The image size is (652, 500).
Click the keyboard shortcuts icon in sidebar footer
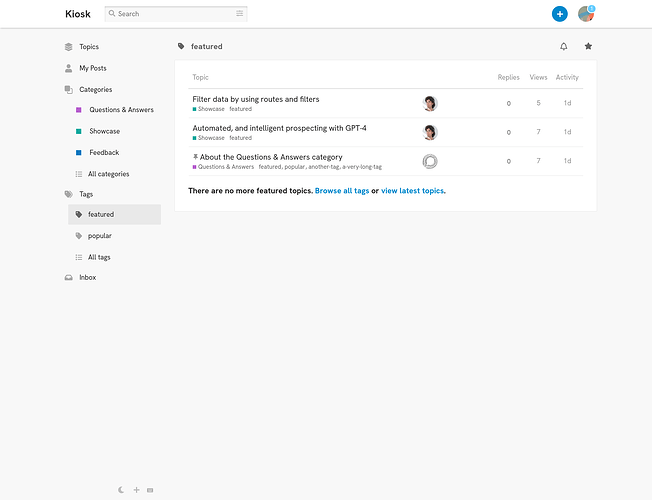pyautogui.click(x=150, y=490)
